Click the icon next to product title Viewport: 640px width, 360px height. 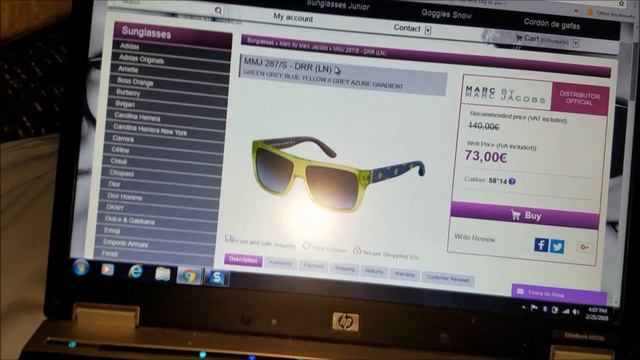click(x=337, y=70)
